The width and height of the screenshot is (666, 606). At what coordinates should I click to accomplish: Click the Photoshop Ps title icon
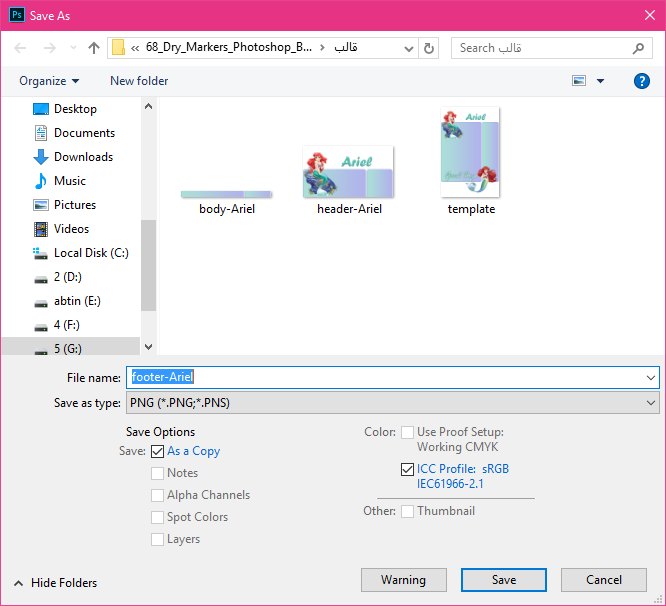tap(17, 16)
